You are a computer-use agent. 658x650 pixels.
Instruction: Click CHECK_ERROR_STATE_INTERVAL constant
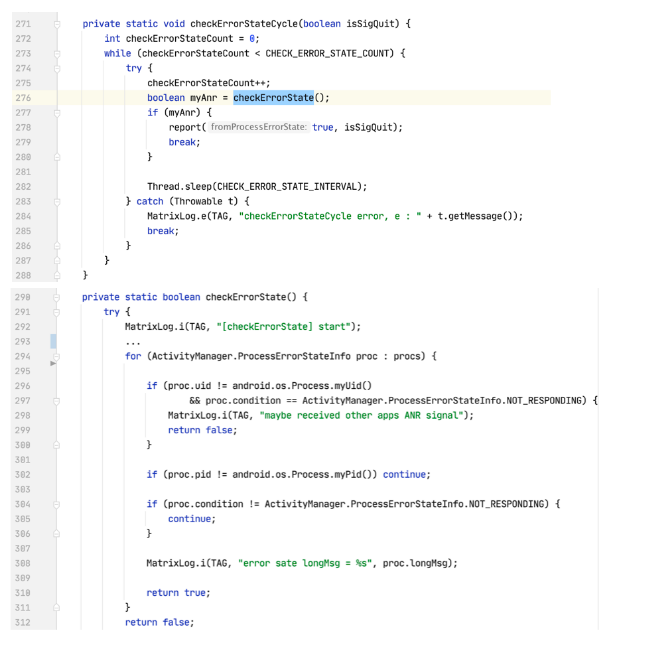[287, 187]
